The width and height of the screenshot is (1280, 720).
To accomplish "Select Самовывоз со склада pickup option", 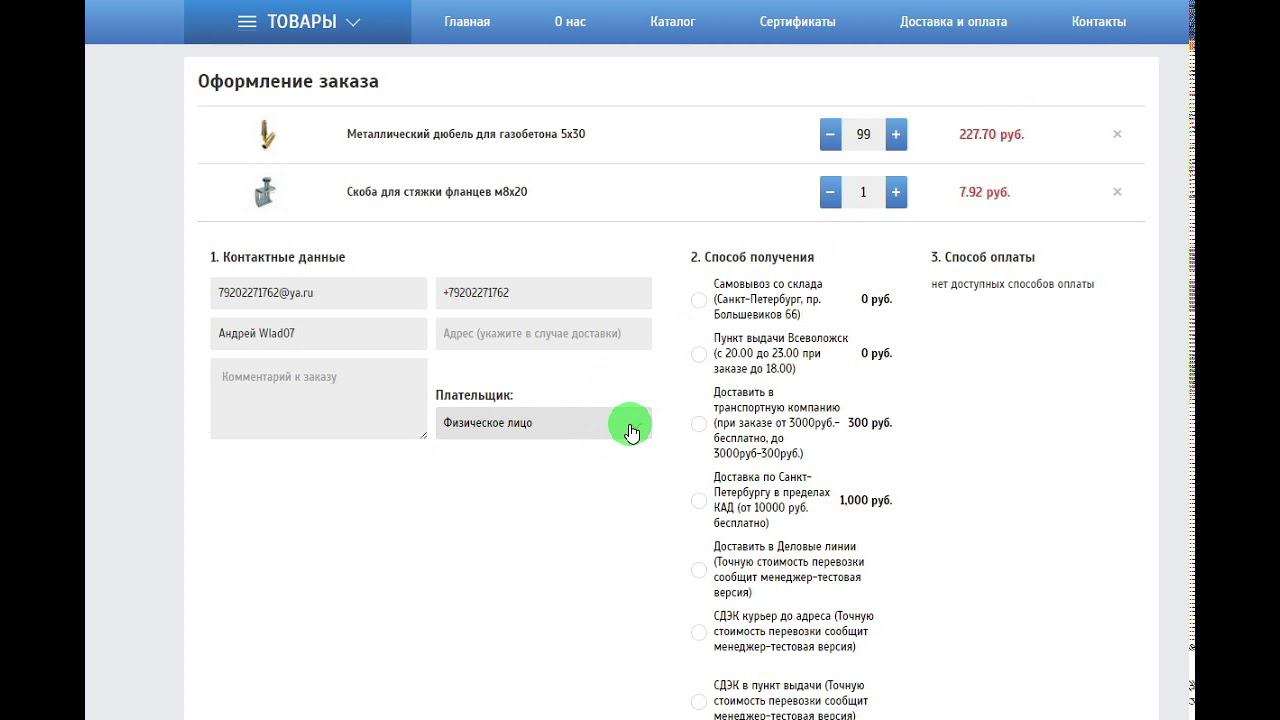I will [699, 300].
